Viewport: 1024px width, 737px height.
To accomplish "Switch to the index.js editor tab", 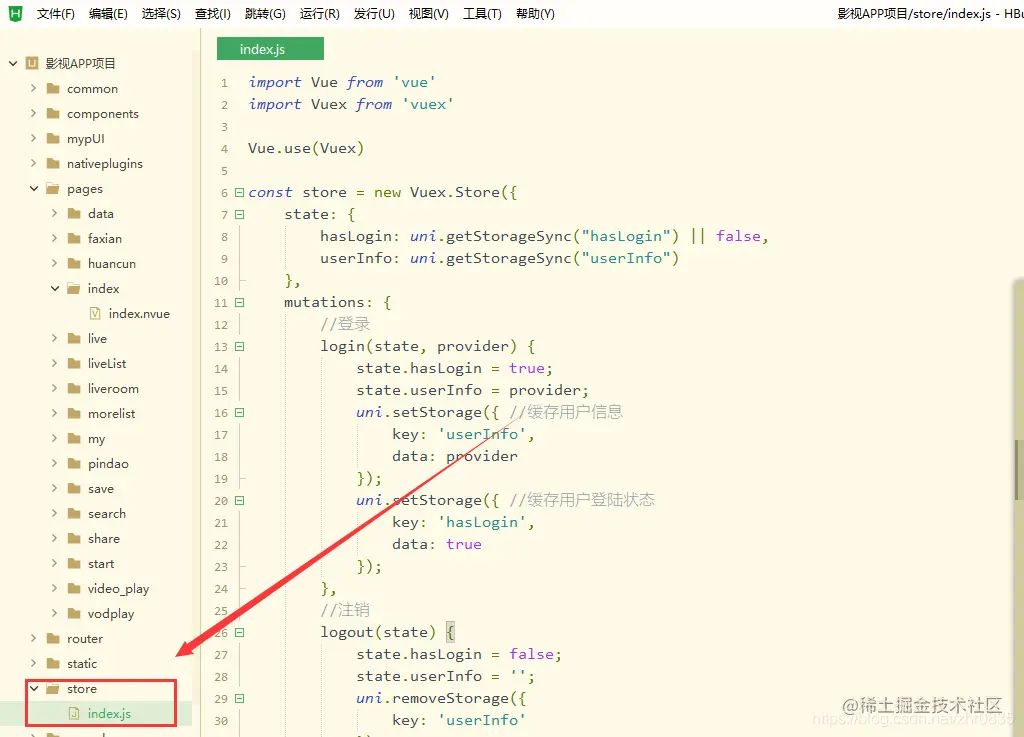I will coord(270,49).
